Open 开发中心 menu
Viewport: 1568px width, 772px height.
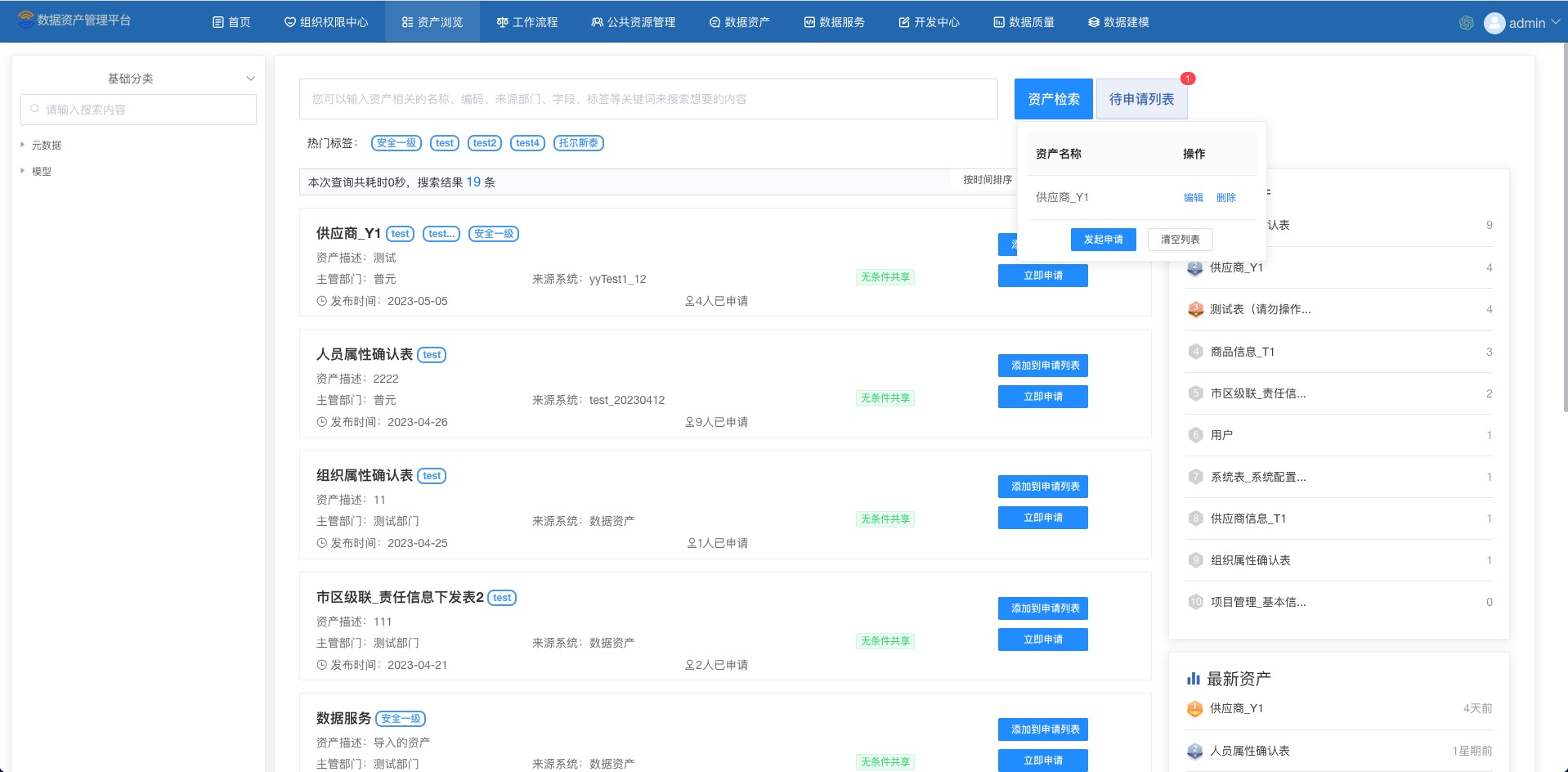929,22
